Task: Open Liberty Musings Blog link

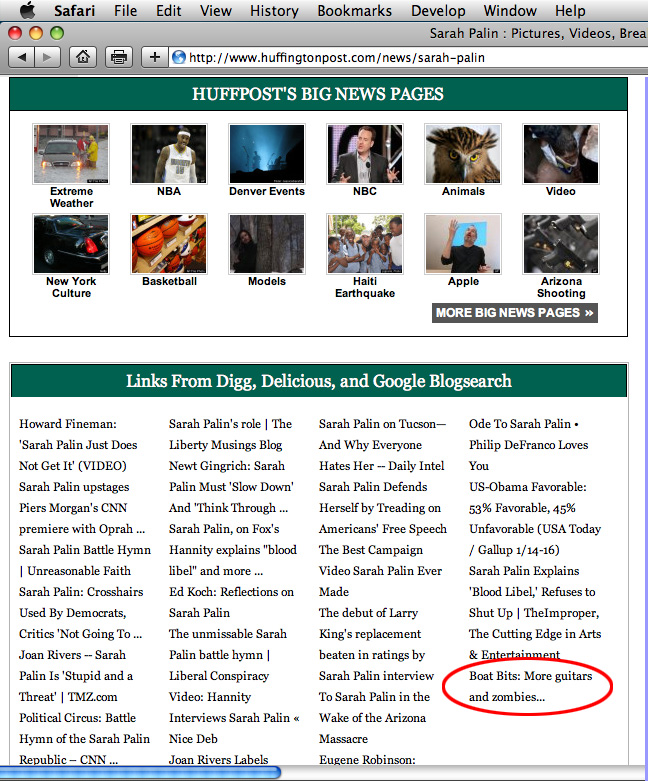Action: tap(230, 434)
